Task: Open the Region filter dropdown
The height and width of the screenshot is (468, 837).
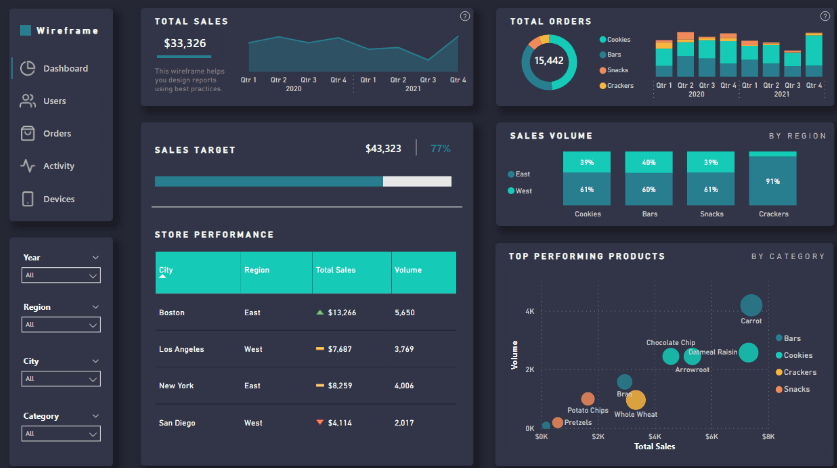Action: 62,325
